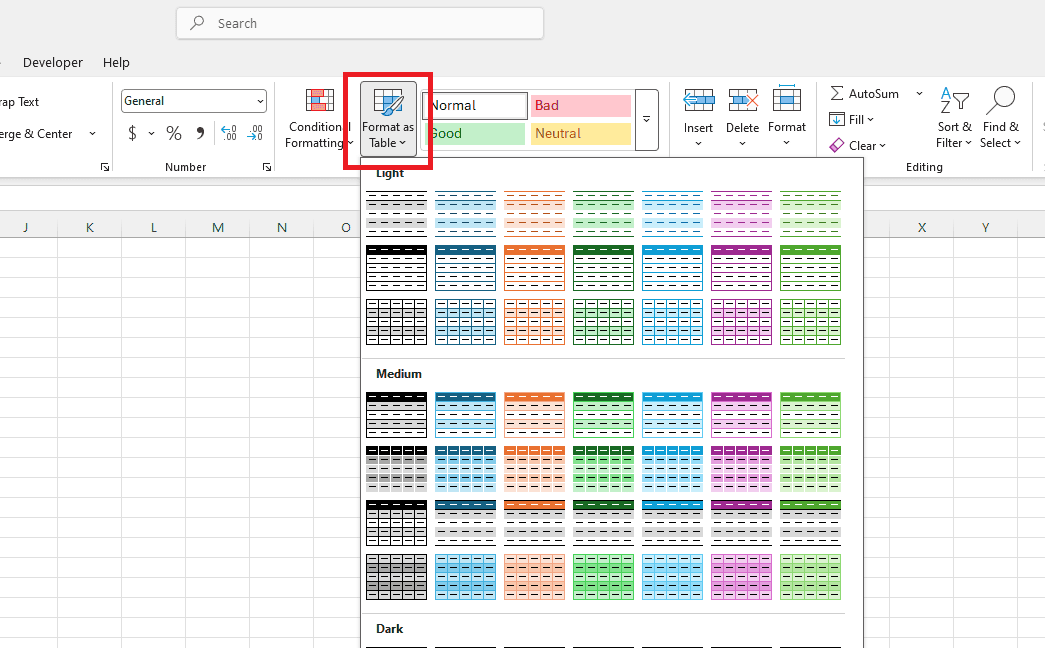Screen dimensions: 1045x648
Task: Pick the black Medium style in first Medium row
Action: (x=397, y=415)
